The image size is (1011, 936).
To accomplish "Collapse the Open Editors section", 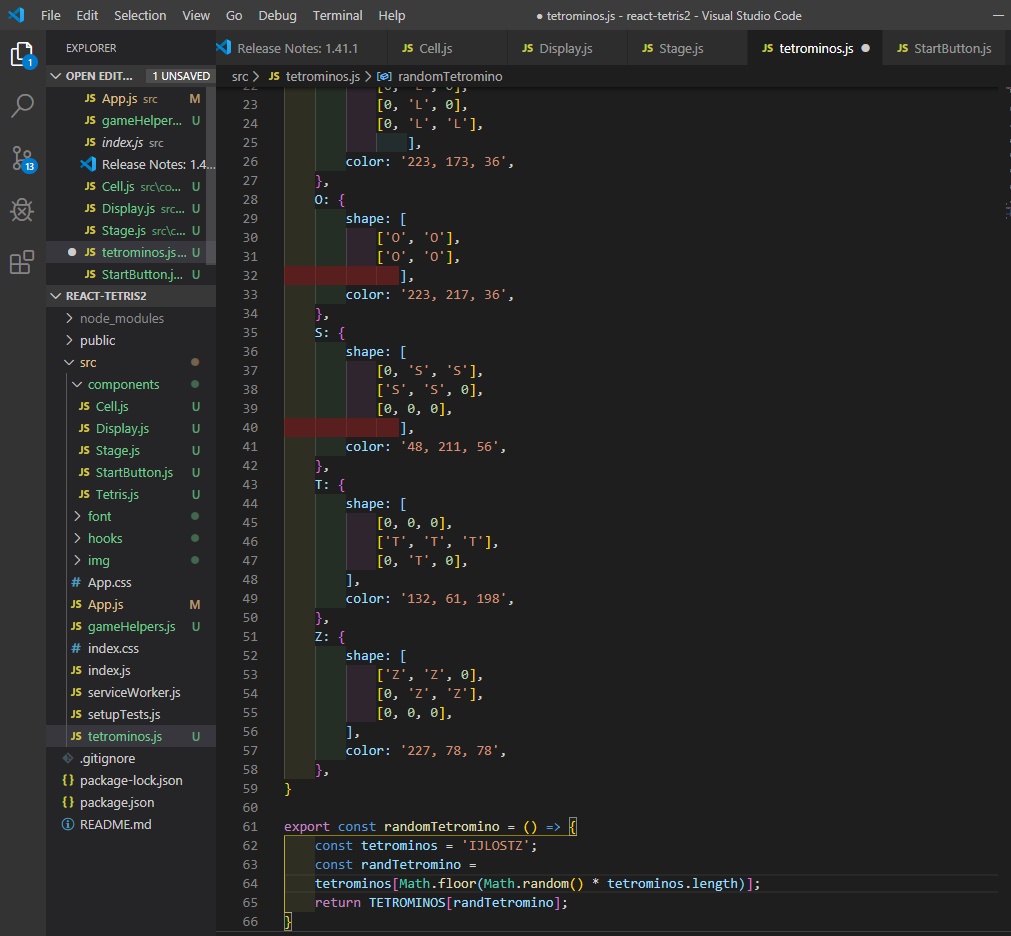I will (56, 76).
